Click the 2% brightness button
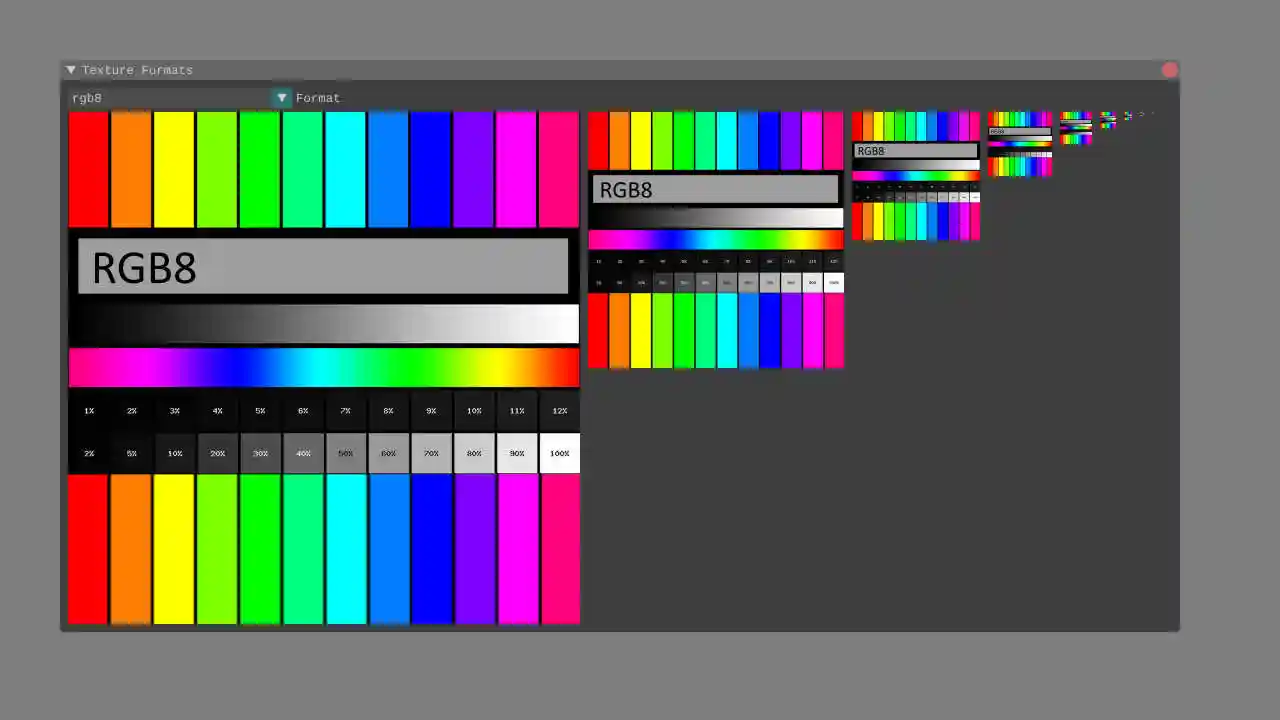The width and height of the screenshot is (1280, 720). click(x=88, y=453)
